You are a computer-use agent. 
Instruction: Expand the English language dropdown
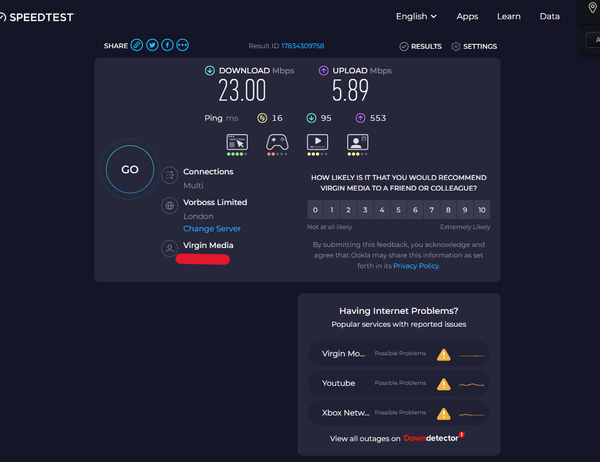click(416, 16)
